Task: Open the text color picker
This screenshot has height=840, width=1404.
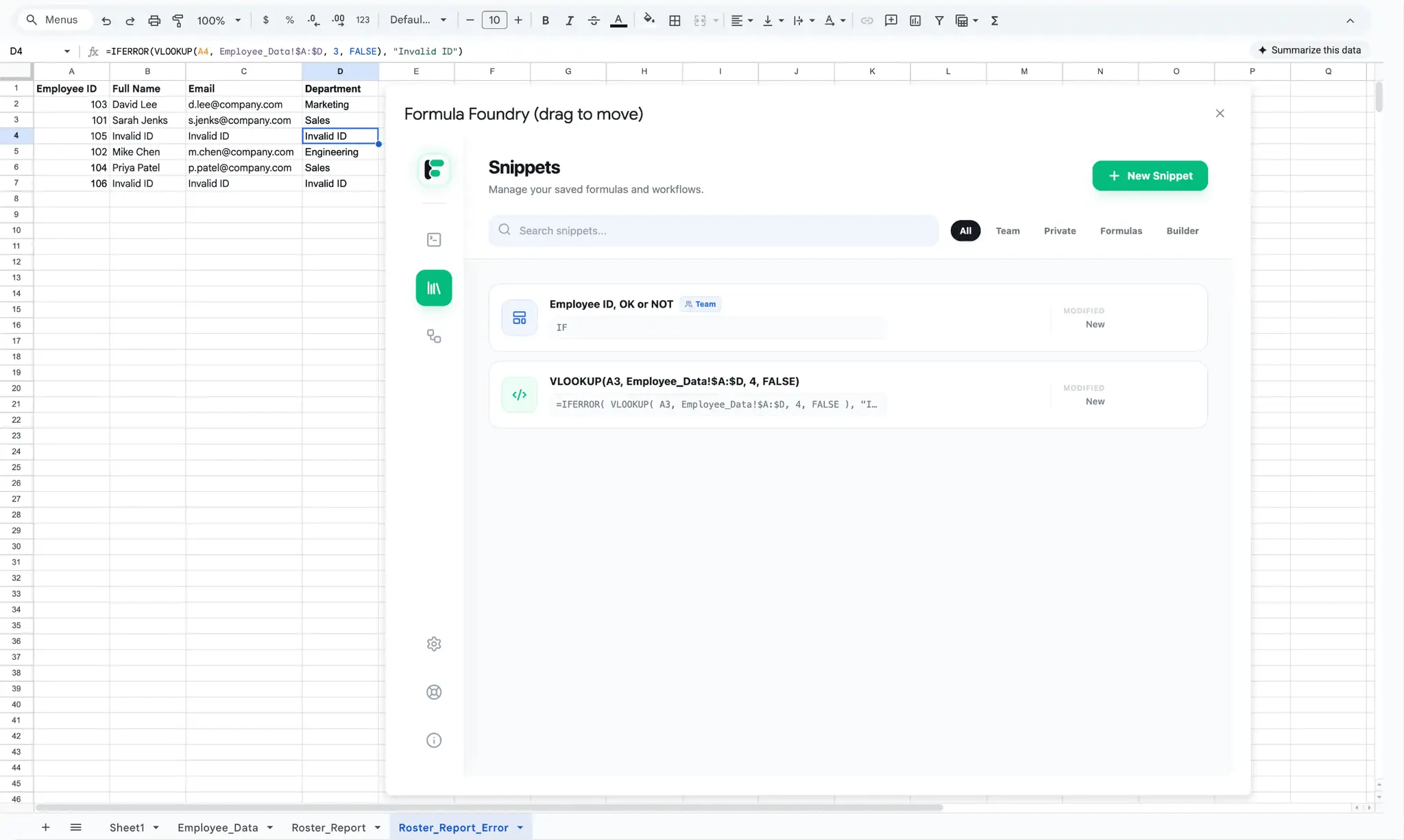Action: coord(618,21)
